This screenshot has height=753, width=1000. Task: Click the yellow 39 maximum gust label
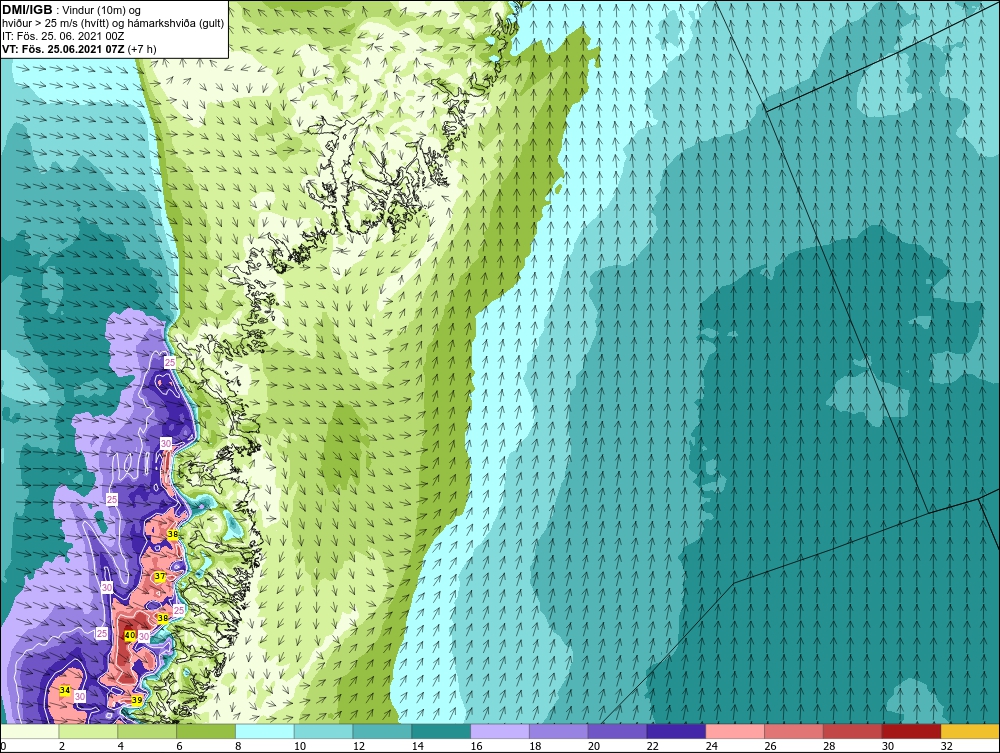(136, 700)
